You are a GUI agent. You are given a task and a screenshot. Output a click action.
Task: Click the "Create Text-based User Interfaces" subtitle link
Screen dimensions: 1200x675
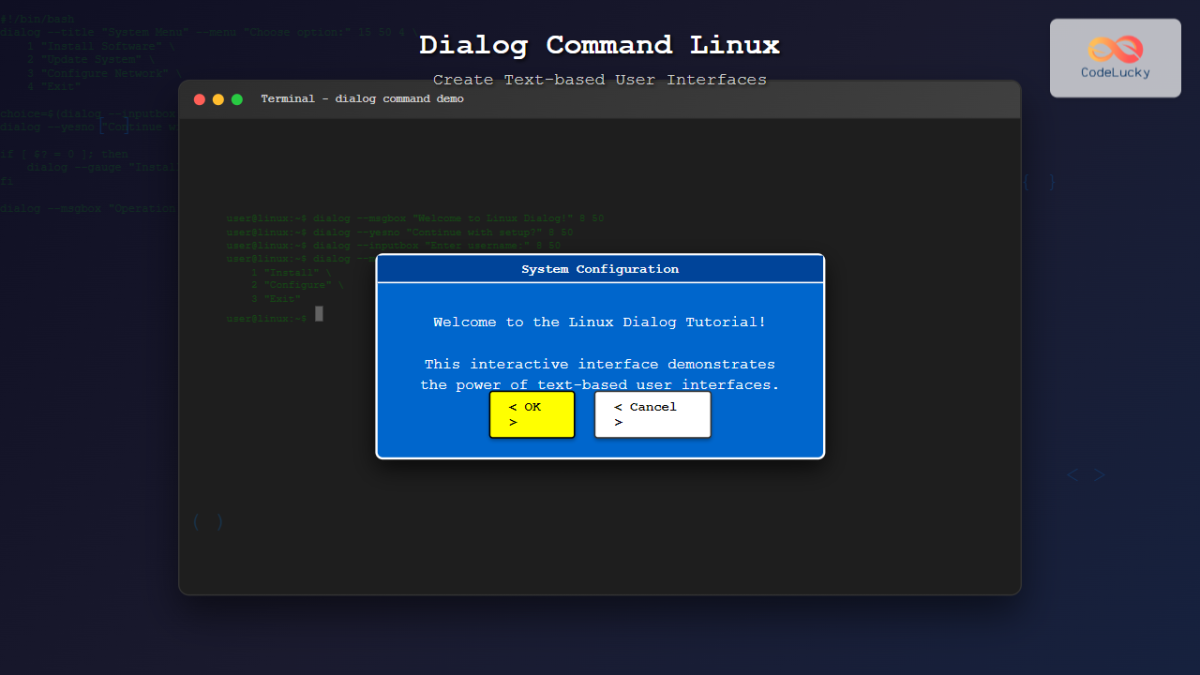click(x=600, y=79)
